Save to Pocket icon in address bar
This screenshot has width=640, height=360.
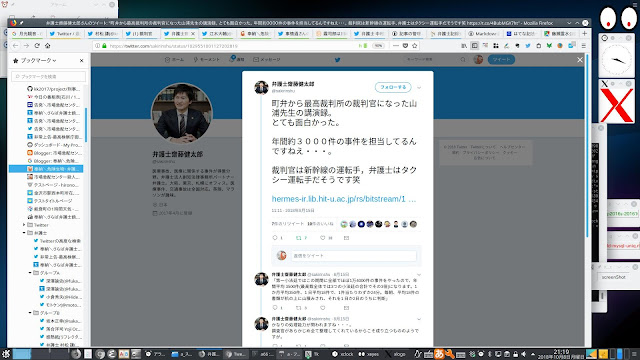point(405,46)
